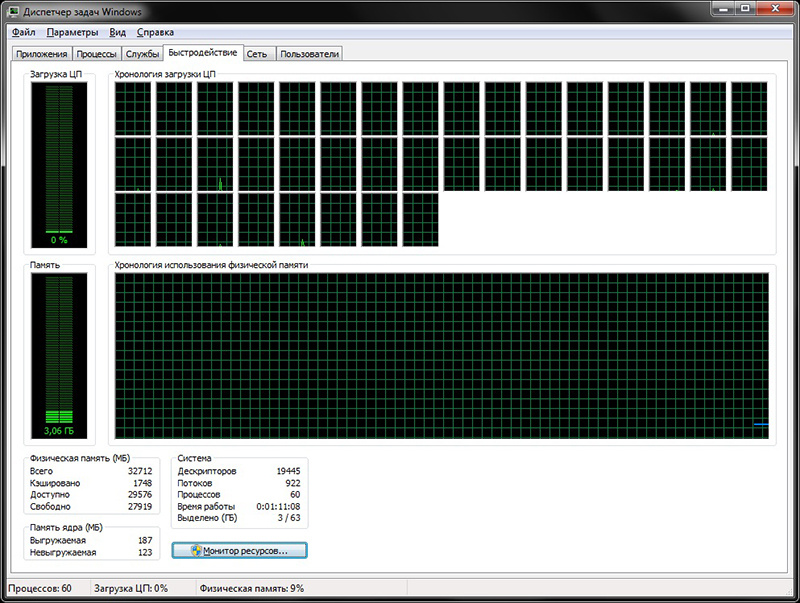800x603 pixels.
Task: Open the Вид menu
Action: point(118,33)
